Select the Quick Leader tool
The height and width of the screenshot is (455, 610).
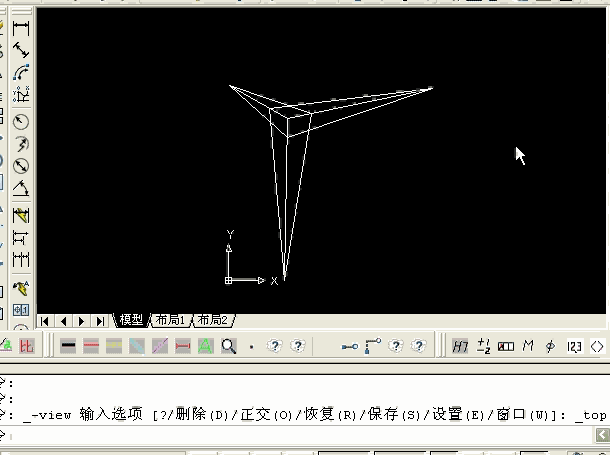[21, 288]
